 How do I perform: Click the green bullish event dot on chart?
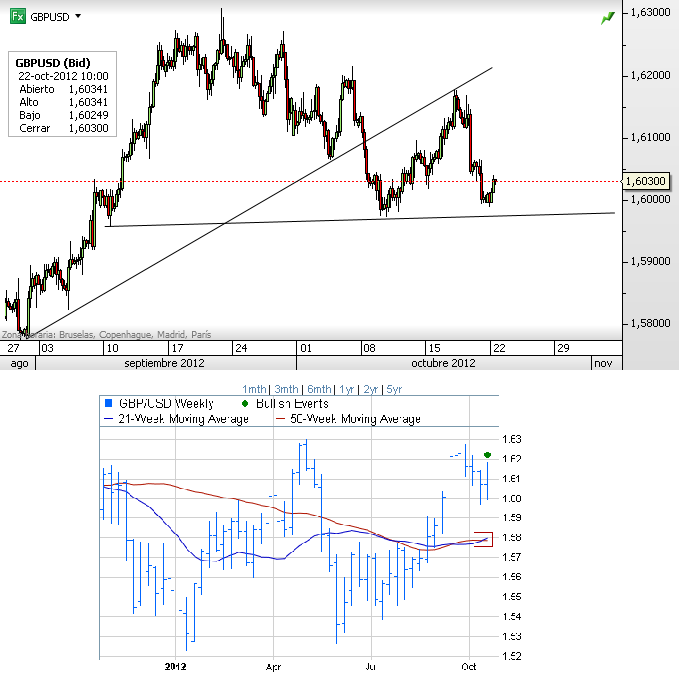(x=487, y=455)
